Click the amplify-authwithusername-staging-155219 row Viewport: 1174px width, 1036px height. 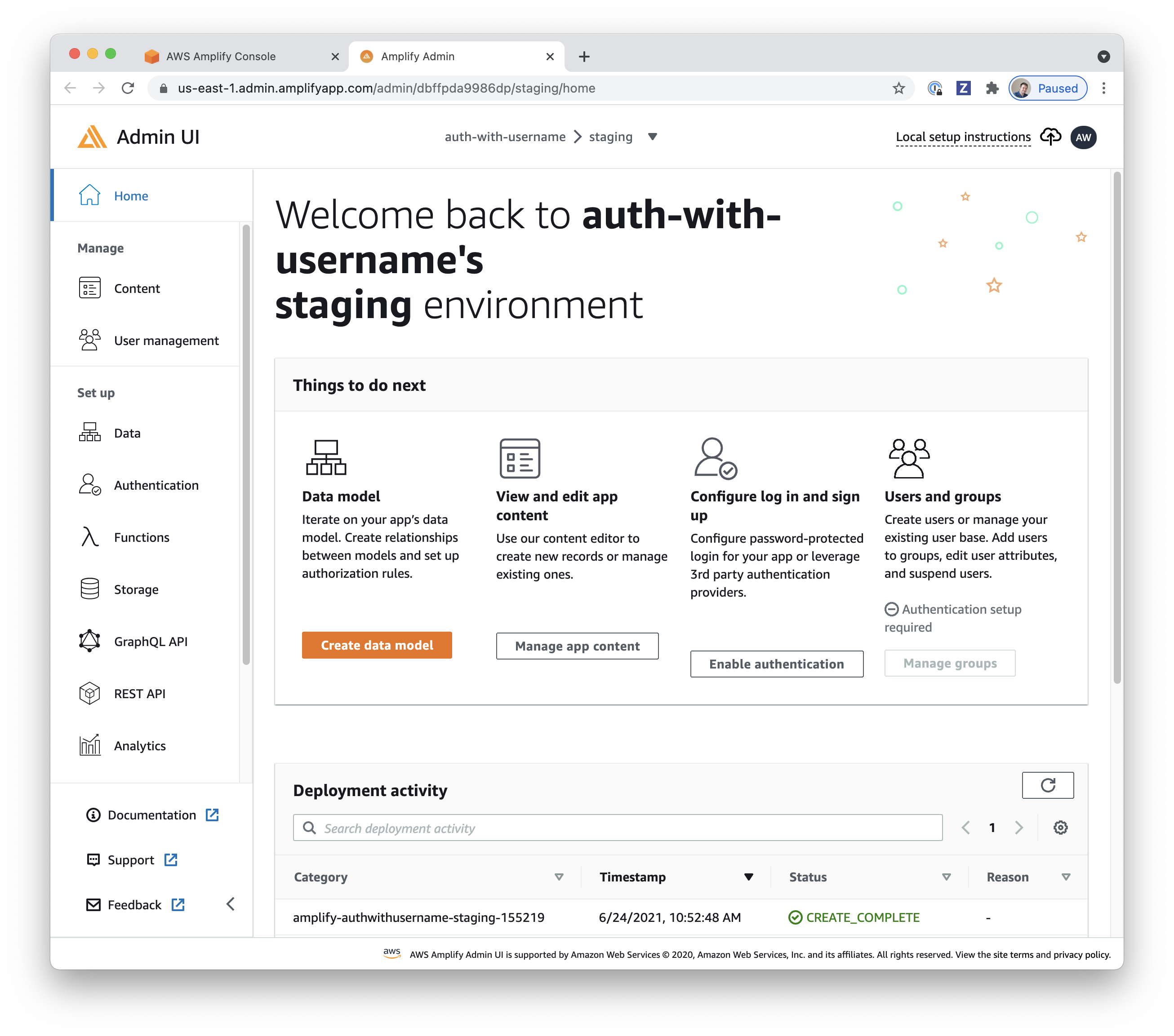[x=681, y=916]
